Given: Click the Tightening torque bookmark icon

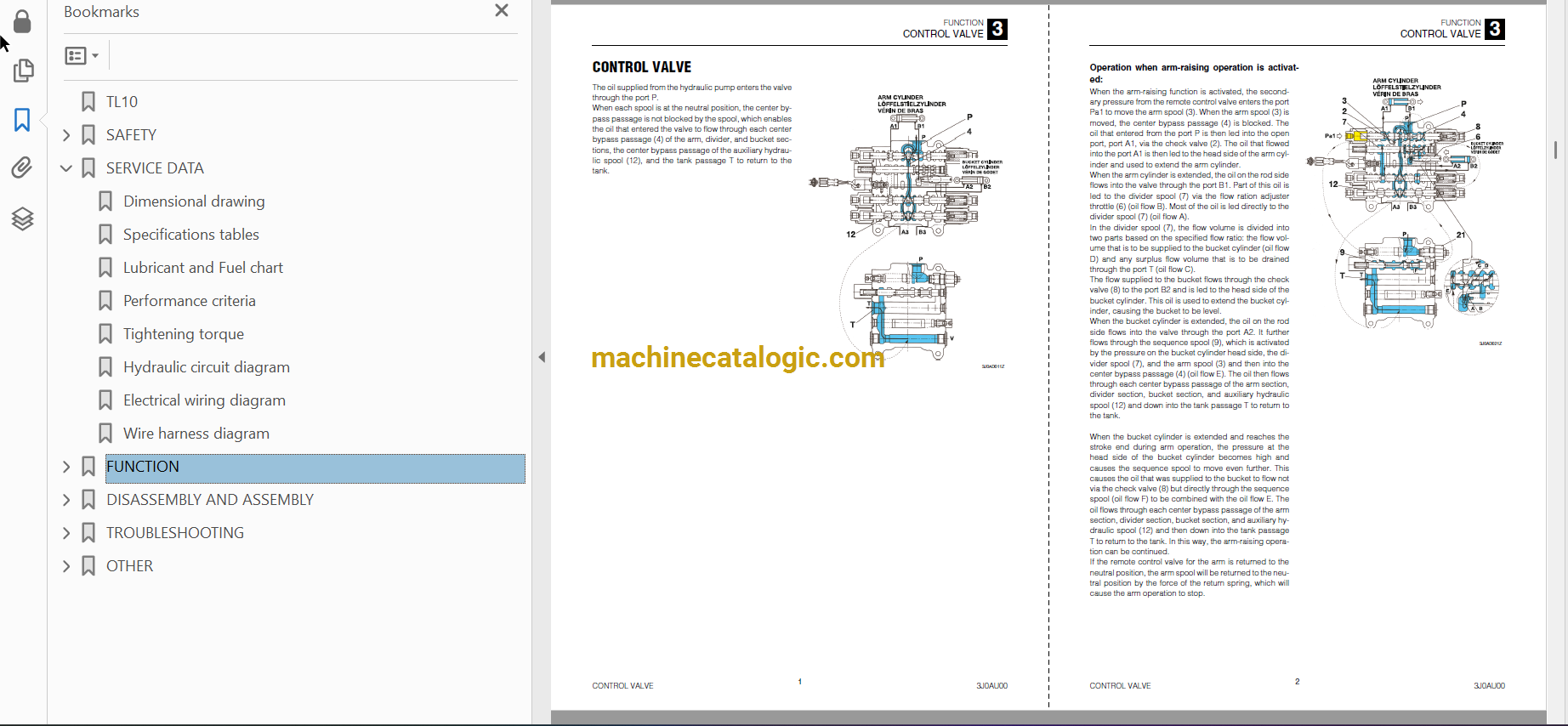Looking at the screenshot, I should (x=105, y=334).
